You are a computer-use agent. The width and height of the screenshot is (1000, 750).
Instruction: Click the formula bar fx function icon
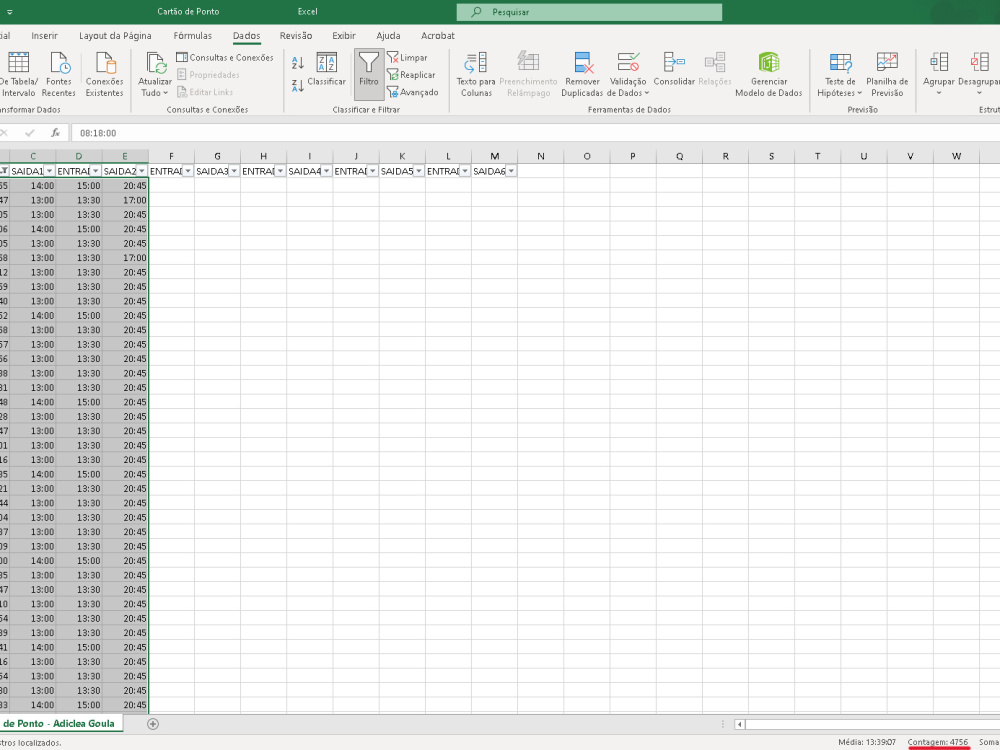[x=55, y=133]
